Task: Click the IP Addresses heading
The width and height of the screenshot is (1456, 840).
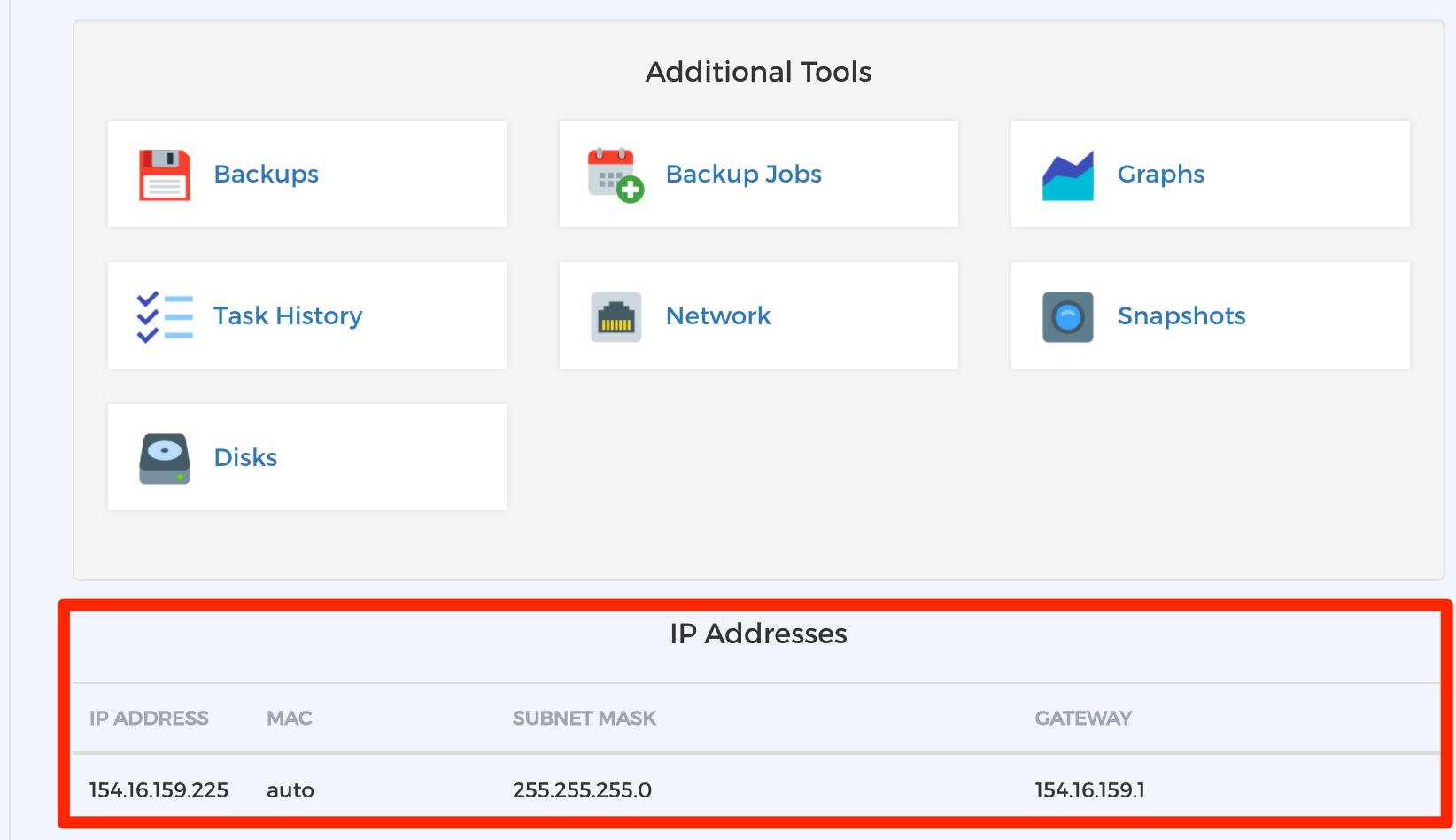Action: click(758, 634)
